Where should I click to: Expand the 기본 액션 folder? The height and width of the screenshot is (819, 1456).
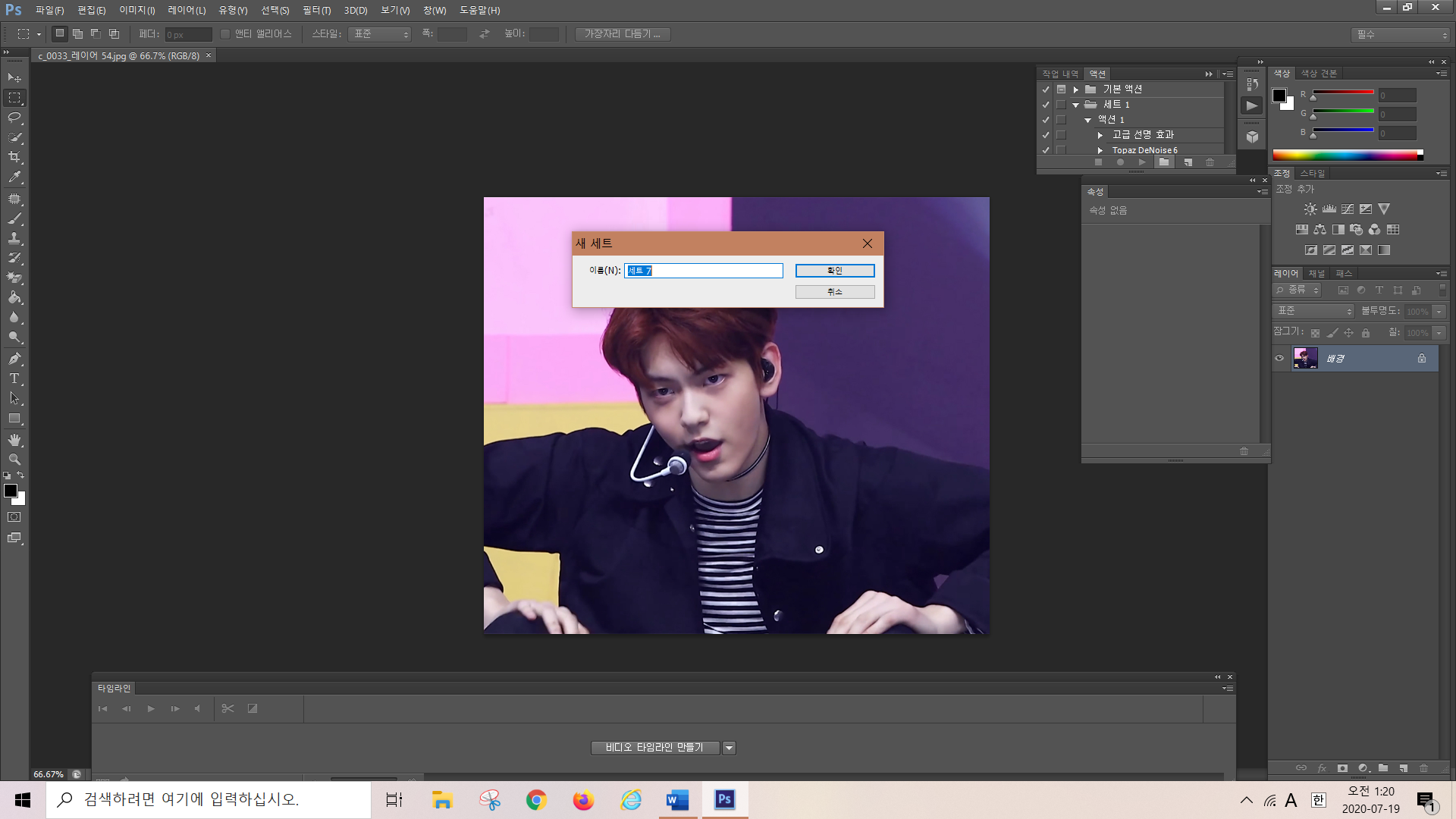pos(1075,89)
